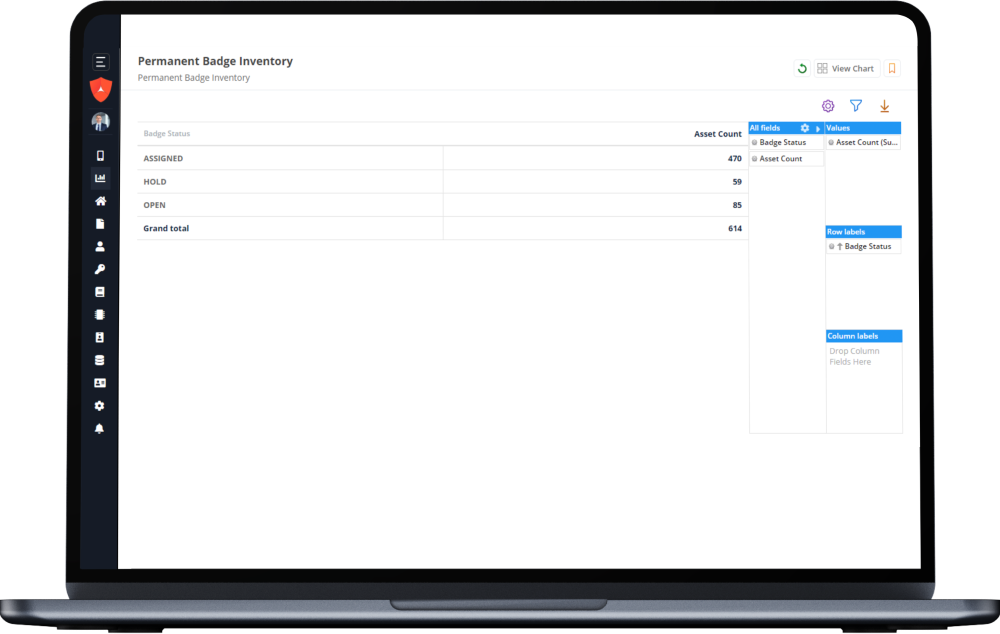Open the database stack icon in sidebar
This screenshot has height=634, width=1000.
click(x=100, y=360)
